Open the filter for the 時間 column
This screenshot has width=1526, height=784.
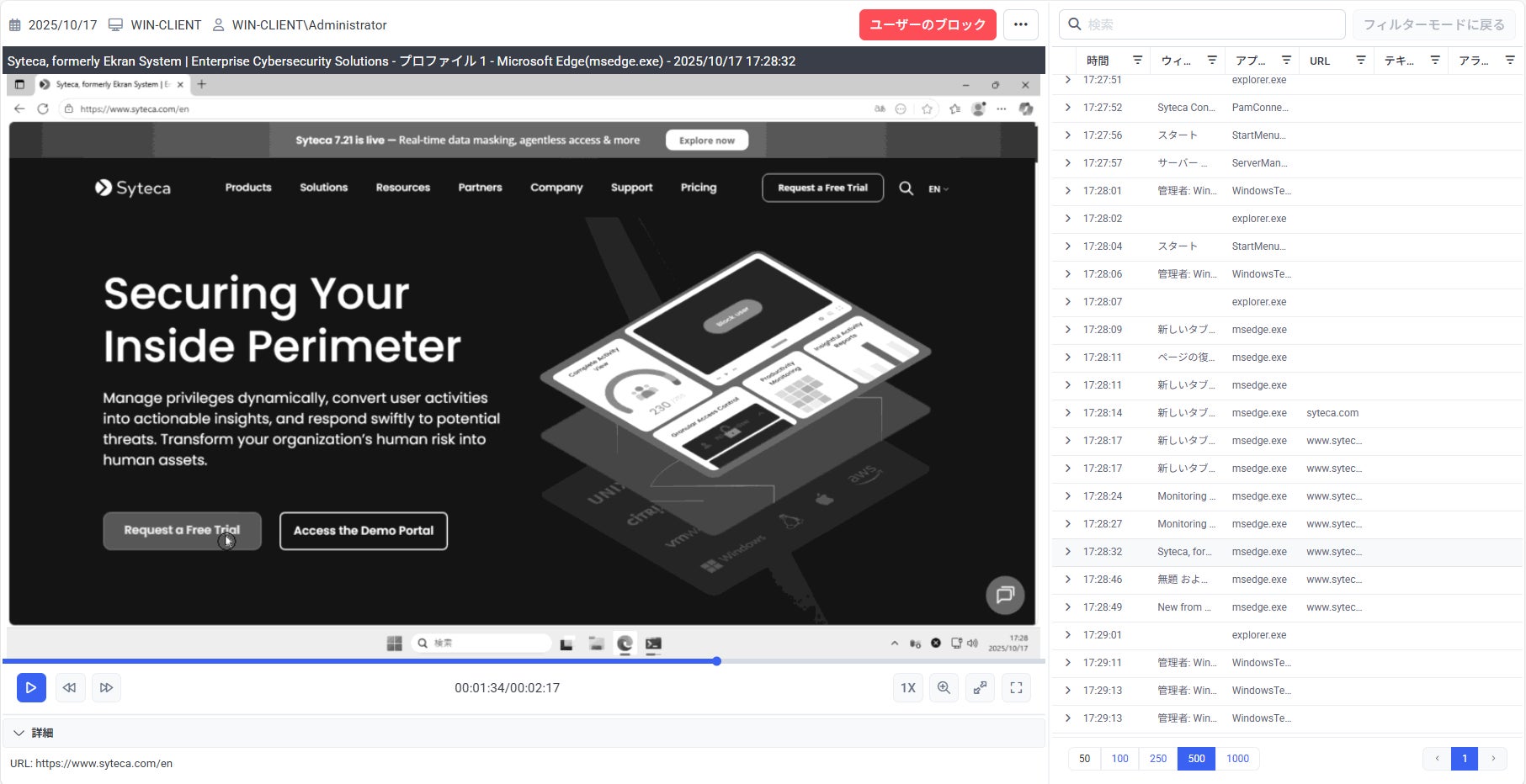point(1137,60)
